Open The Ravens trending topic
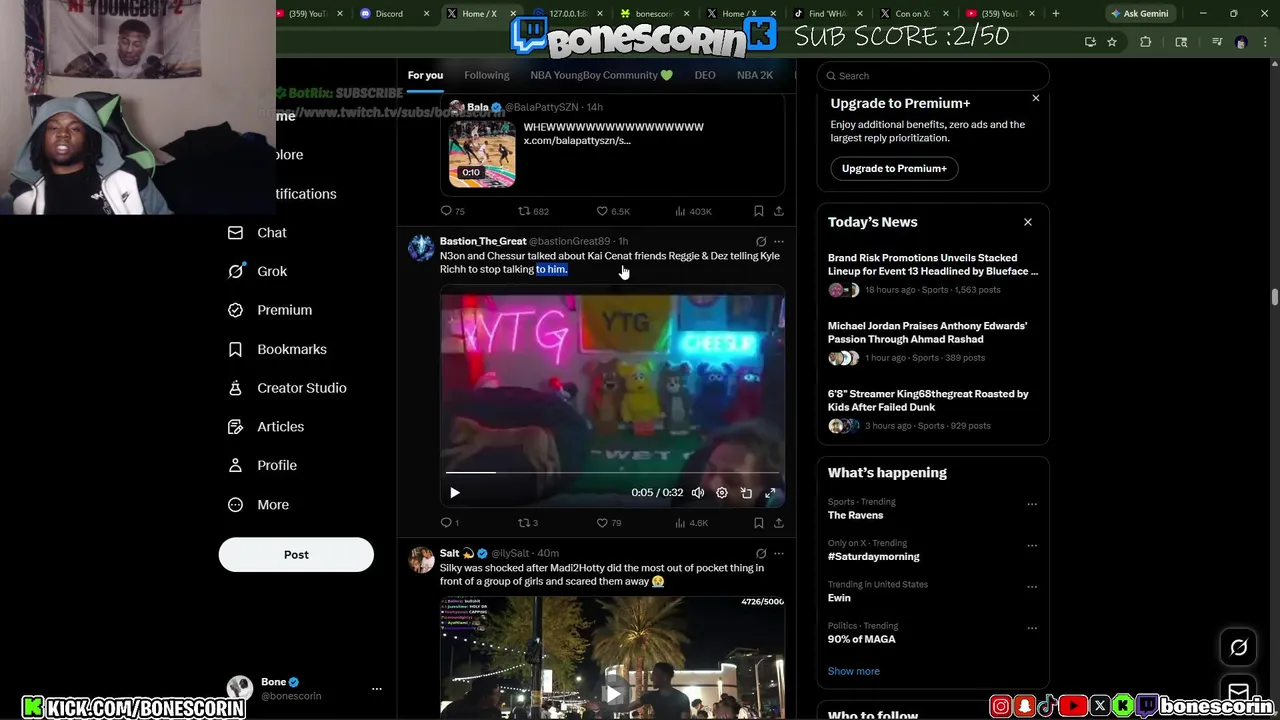The image size is (1280, 720). tap(855, 515)
